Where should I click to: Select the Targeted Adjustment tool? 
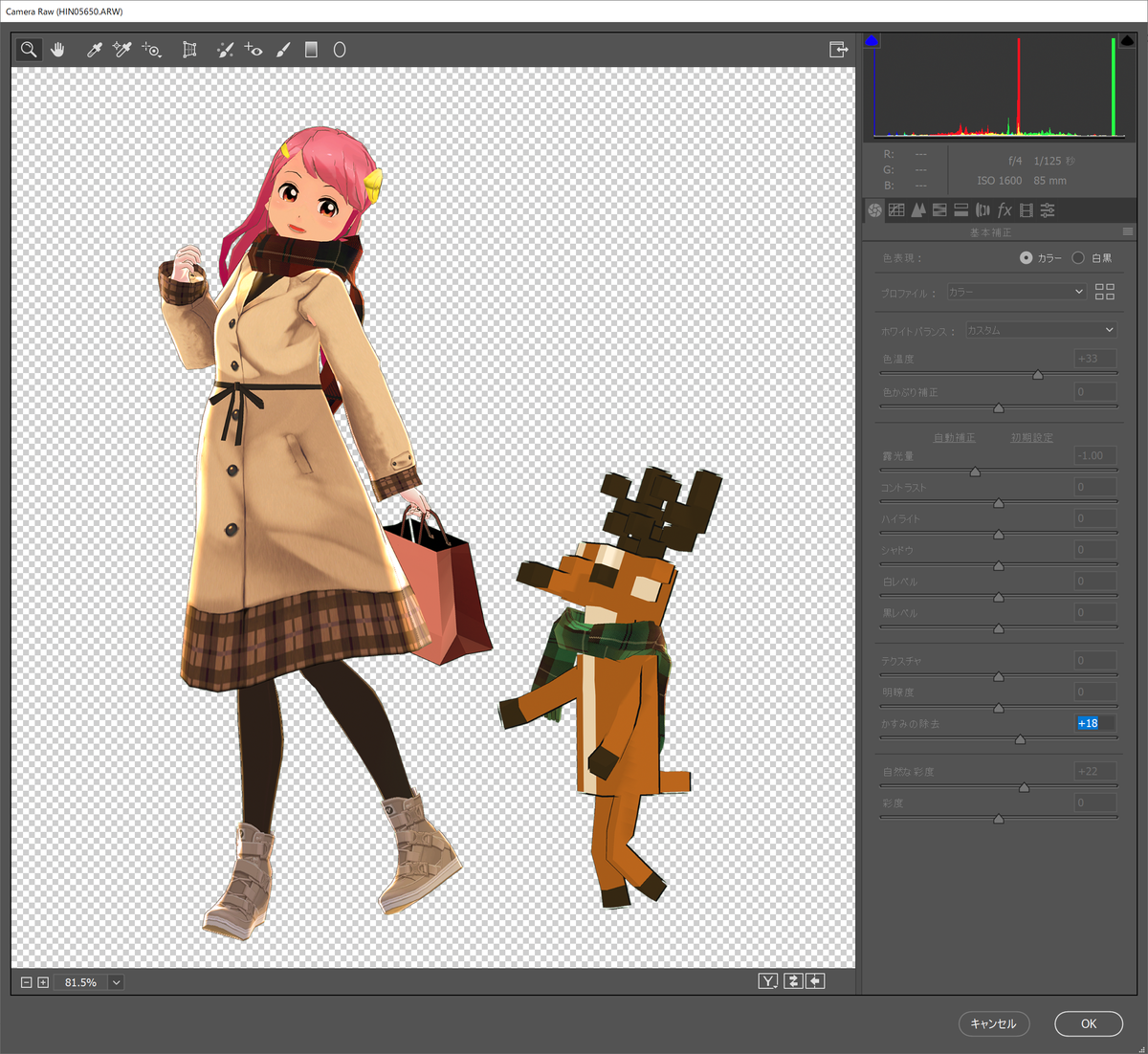tap(151, 50)
